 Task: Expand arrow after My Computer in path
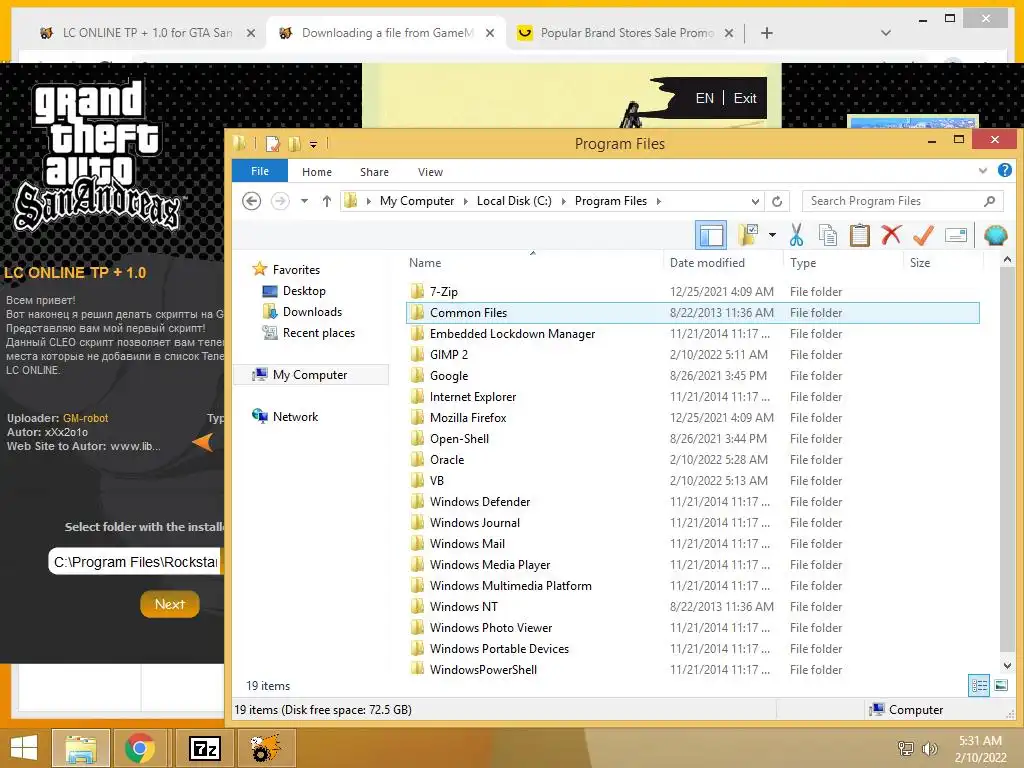466,201
